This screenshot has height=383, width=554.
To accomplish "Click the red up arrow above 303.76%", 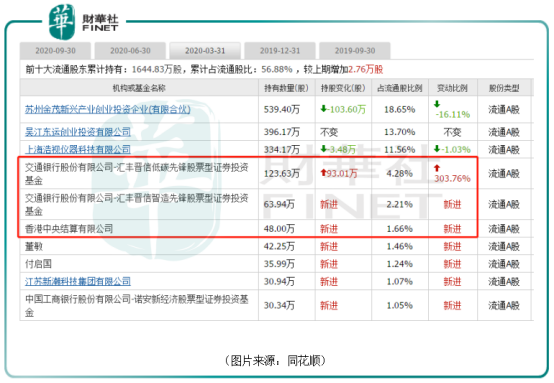I will pyautogui.click(x=437, y=168).
